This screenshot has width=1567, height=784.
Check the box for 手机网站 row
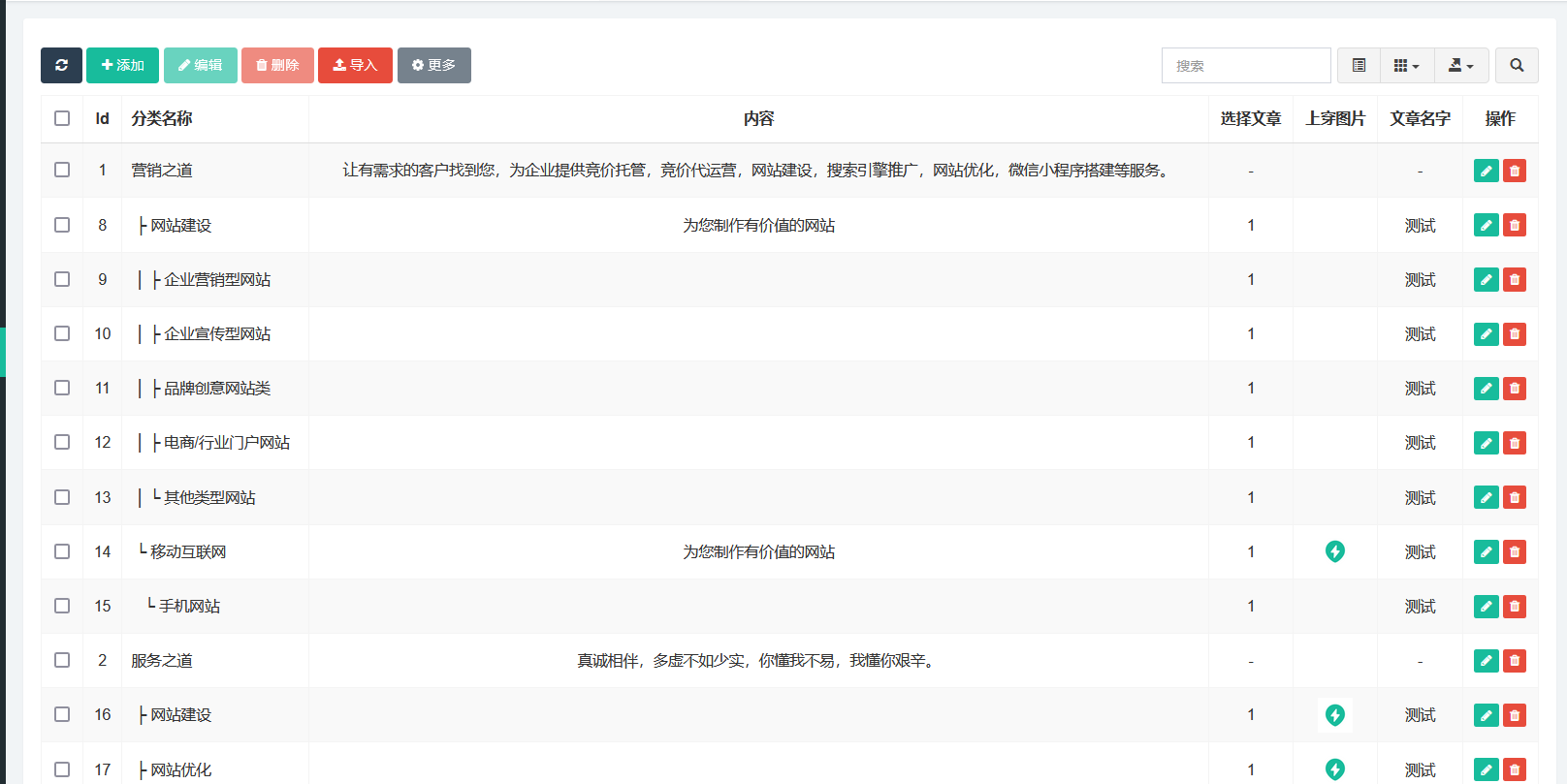tap(62, 606)
